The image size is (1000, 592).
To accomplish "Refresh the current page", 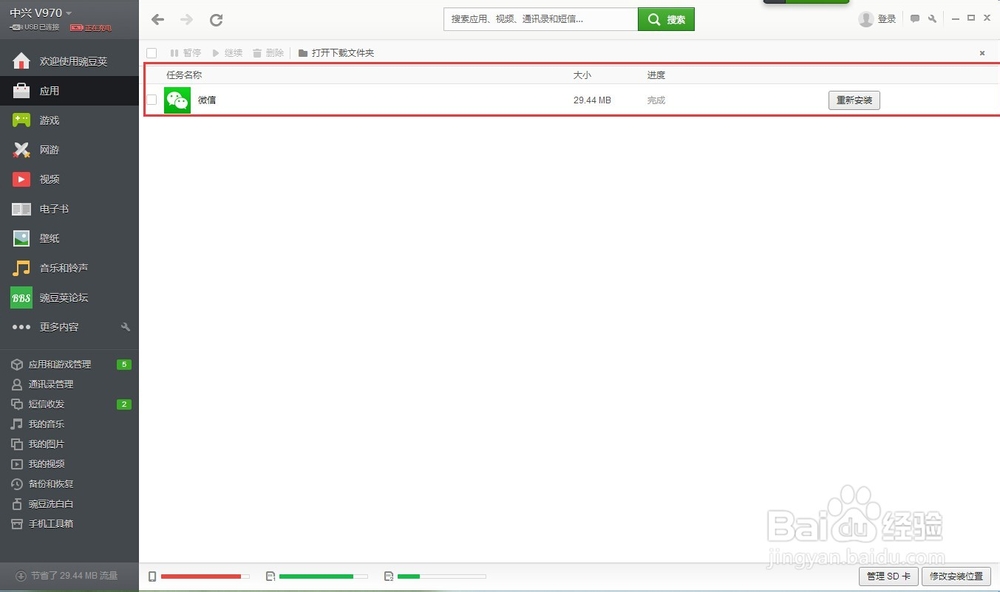I will [216, 20].
